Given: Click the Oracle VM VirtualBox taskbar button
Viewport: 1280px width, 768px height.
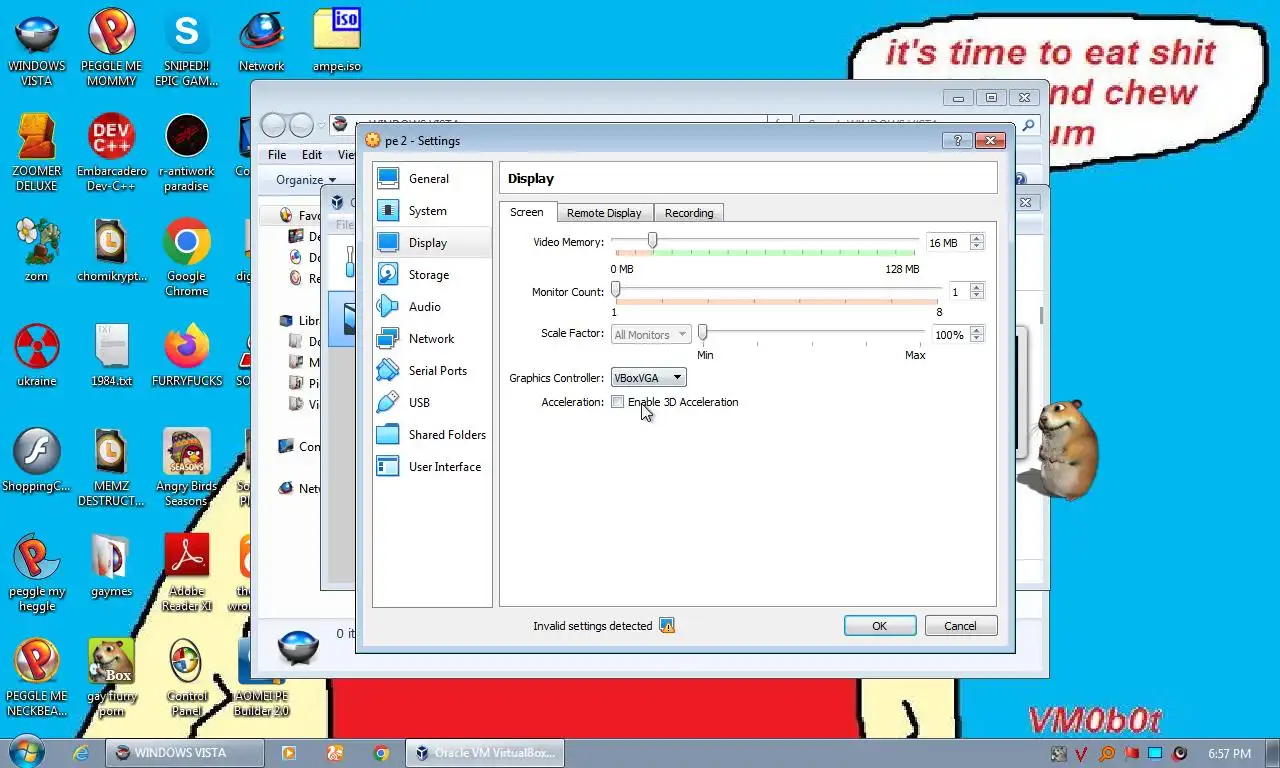Looking at the screenshot, I should click(x=485, y=753).
